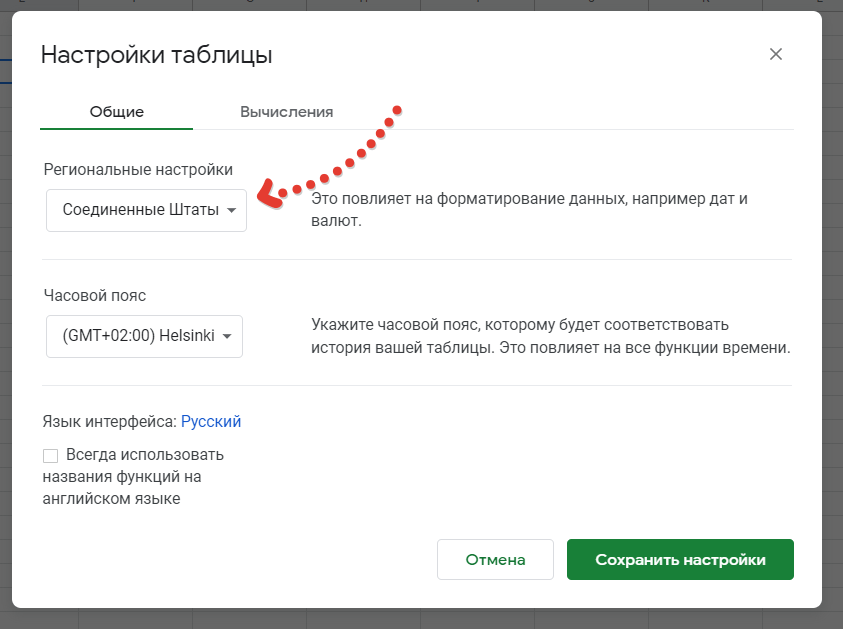This screenshot has width=843, height=629.
Task: Enable always use English function names checkbox
Action: pyautogui.click(x=51, y=456)
